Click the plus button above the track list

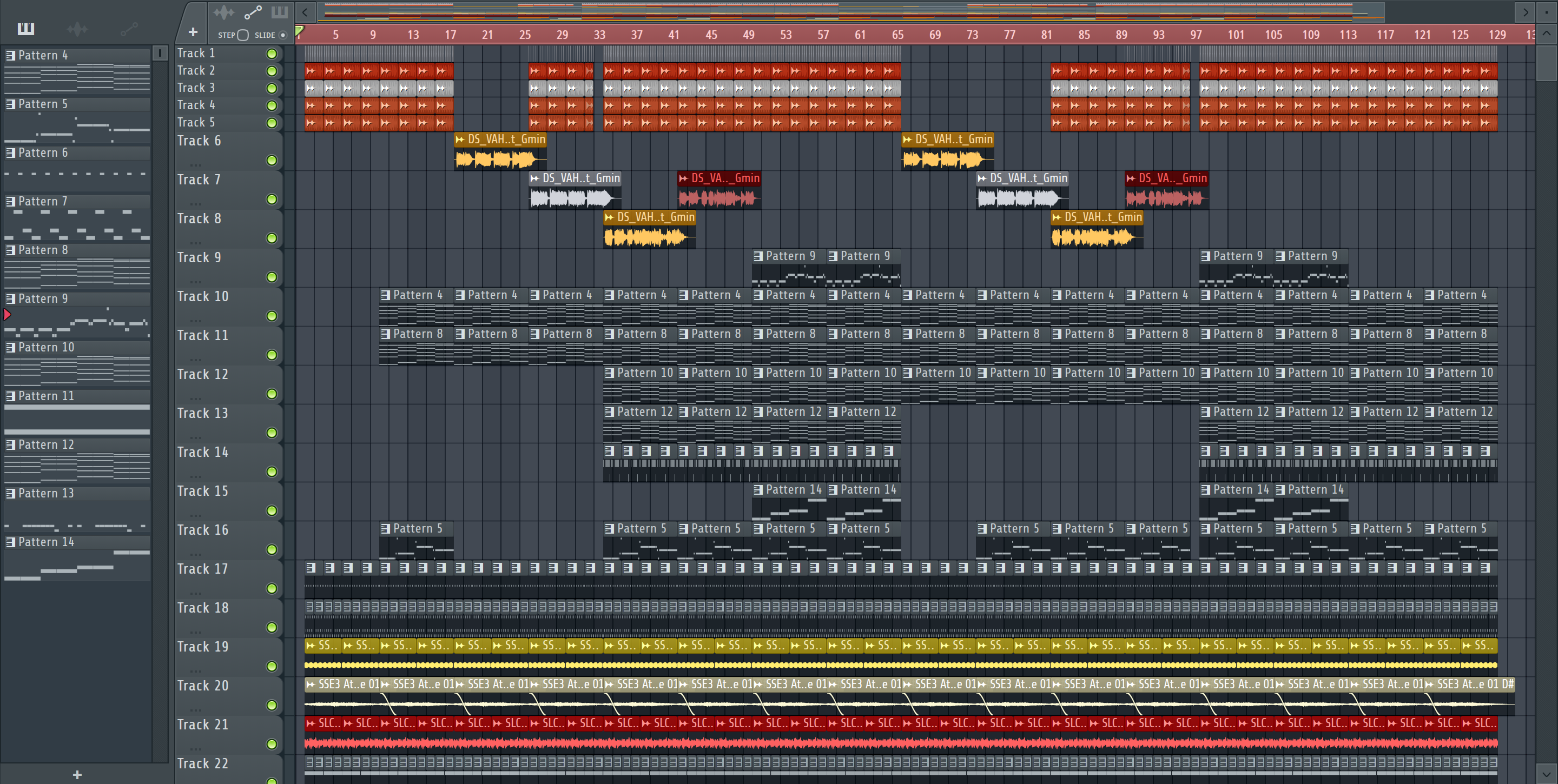(193, 32)
